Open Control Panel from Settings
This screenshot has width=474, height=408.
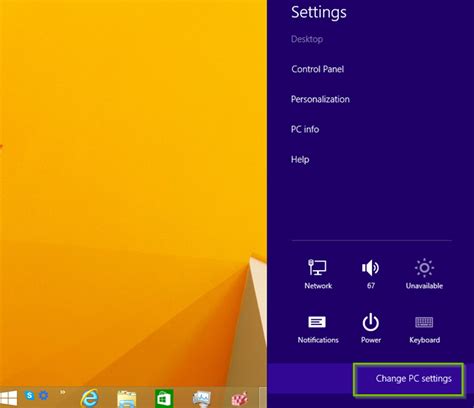click(317, 69)
